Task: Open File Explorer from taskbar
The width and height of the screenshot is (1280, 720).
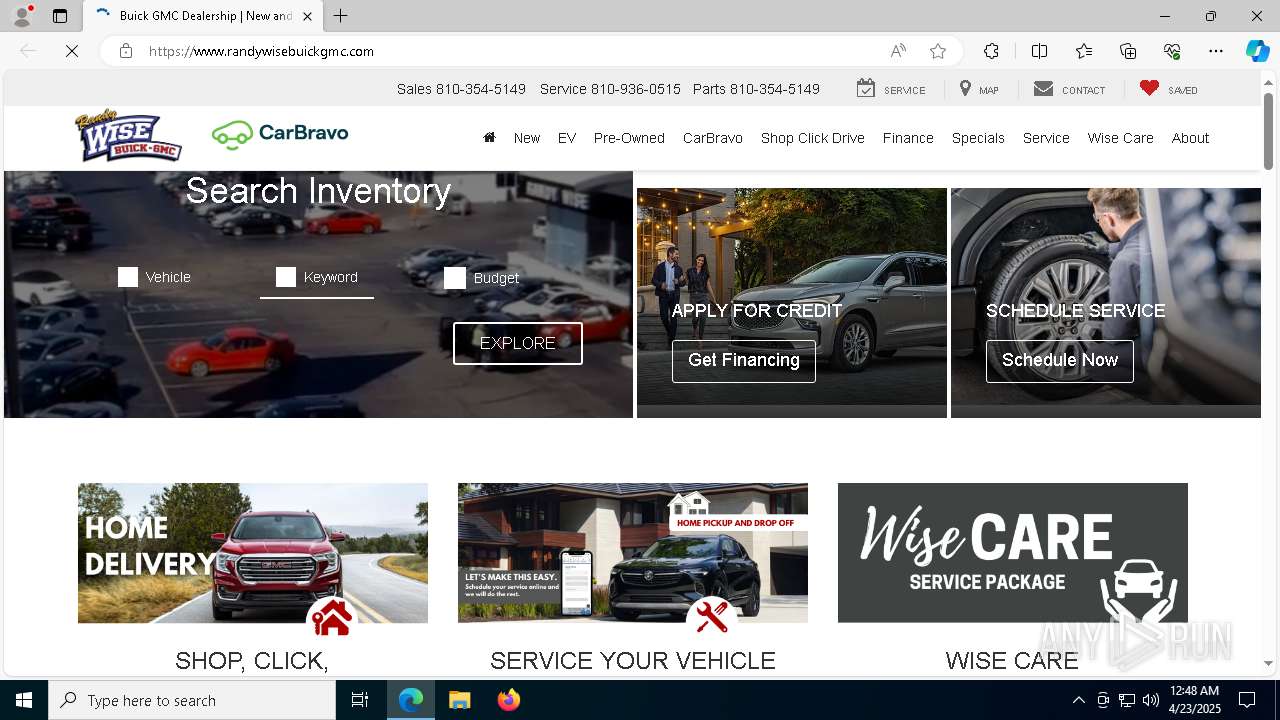Action: pyautogui.click(x=460, y=700)
